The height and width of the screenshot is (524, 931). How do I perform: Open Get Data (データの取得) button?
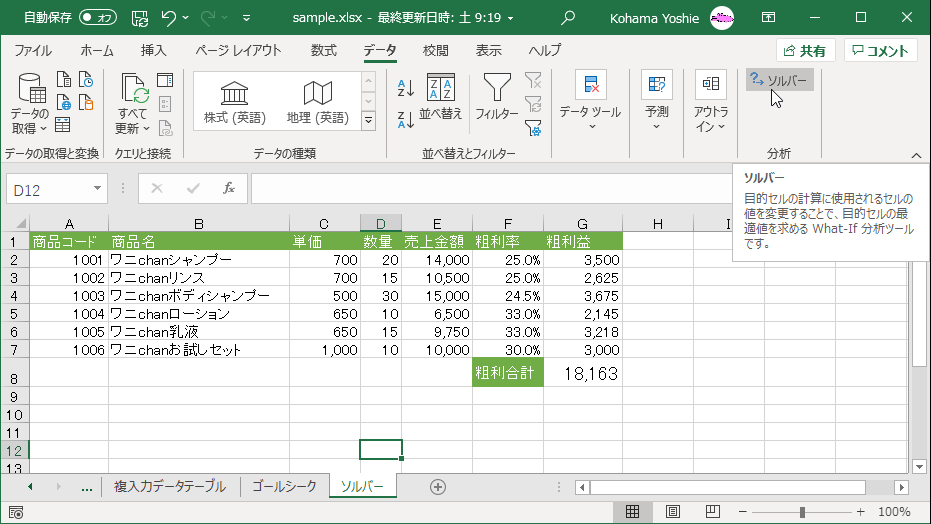tap(30, 104)
